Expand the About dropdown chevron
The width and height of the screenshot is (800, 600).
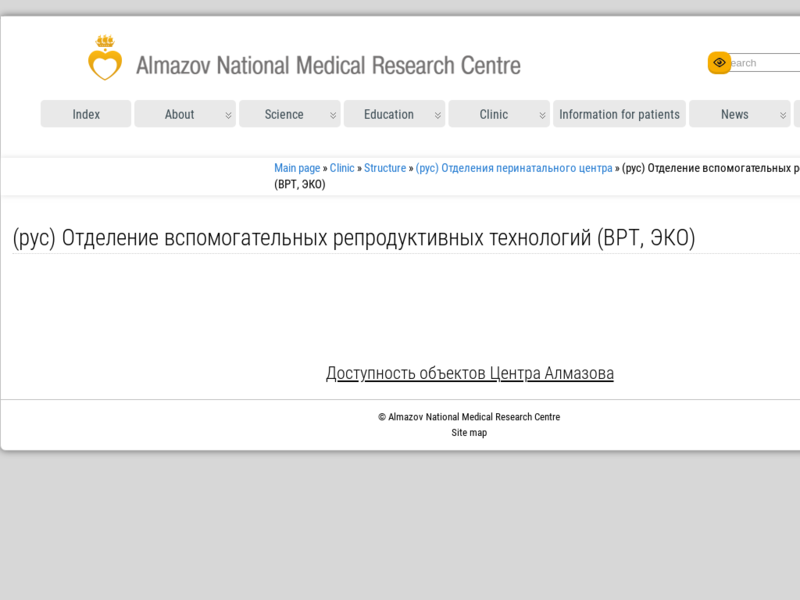tap(228, 115)
